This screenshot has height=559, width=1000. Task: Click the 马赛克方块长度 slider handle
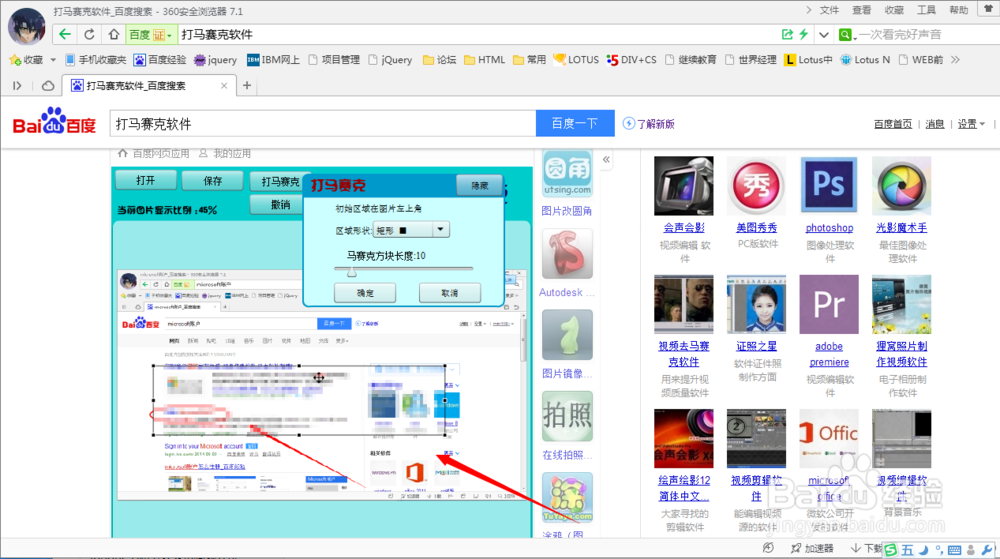coord(351,272)
